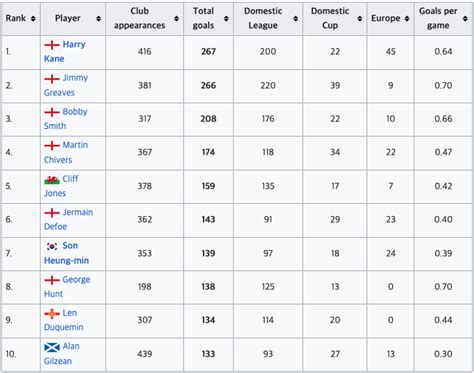
Task: Click Scotland flag beside Alan Gilzean
Action: point(52,348)
